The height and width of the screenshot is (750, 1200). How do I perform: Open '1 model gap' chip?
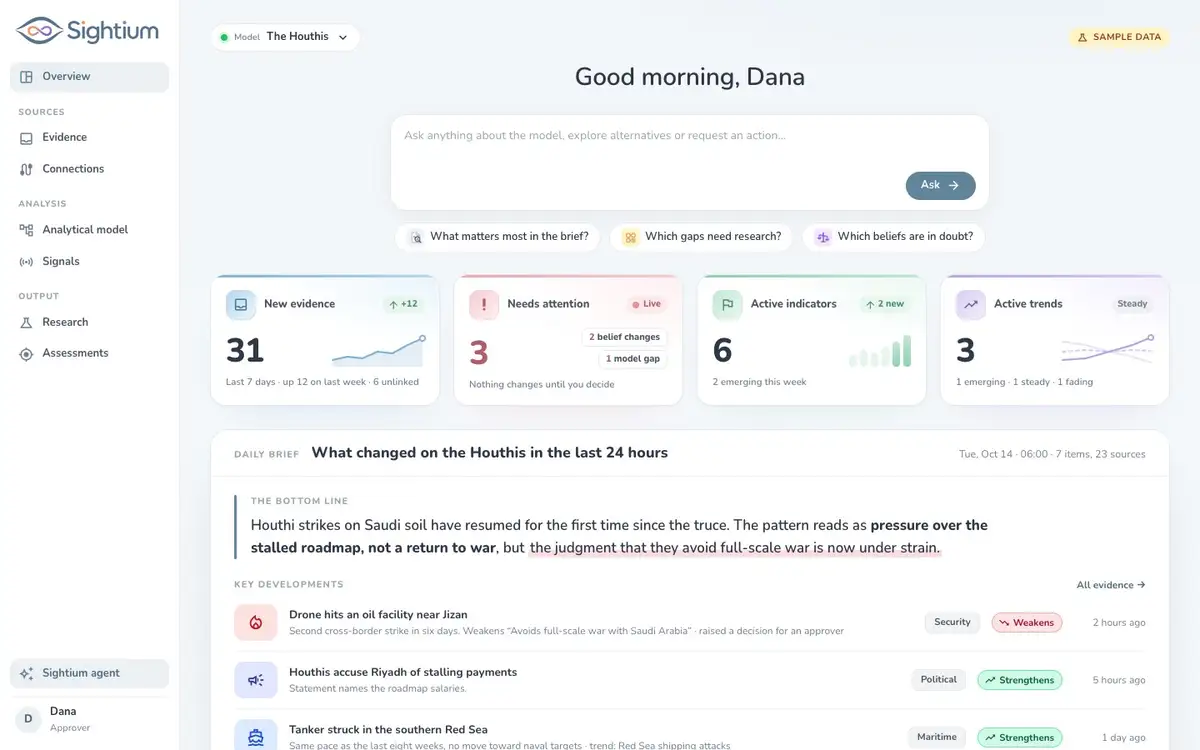[x=633, y=359]
